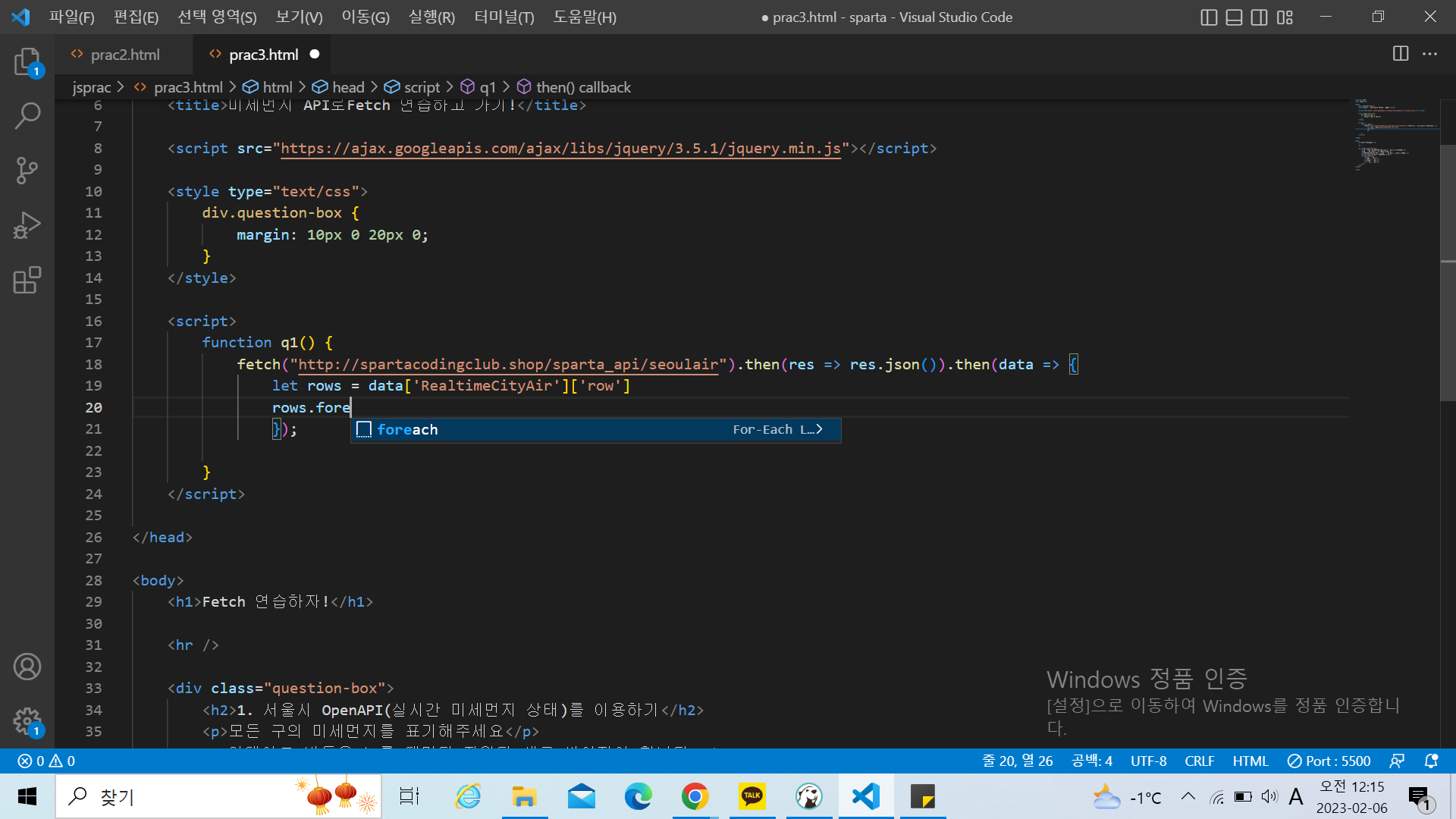The width and height of the screenshot is (1456, 819).
Task: Open the Manage gear settings icon
Action: [x=27, y=721]
